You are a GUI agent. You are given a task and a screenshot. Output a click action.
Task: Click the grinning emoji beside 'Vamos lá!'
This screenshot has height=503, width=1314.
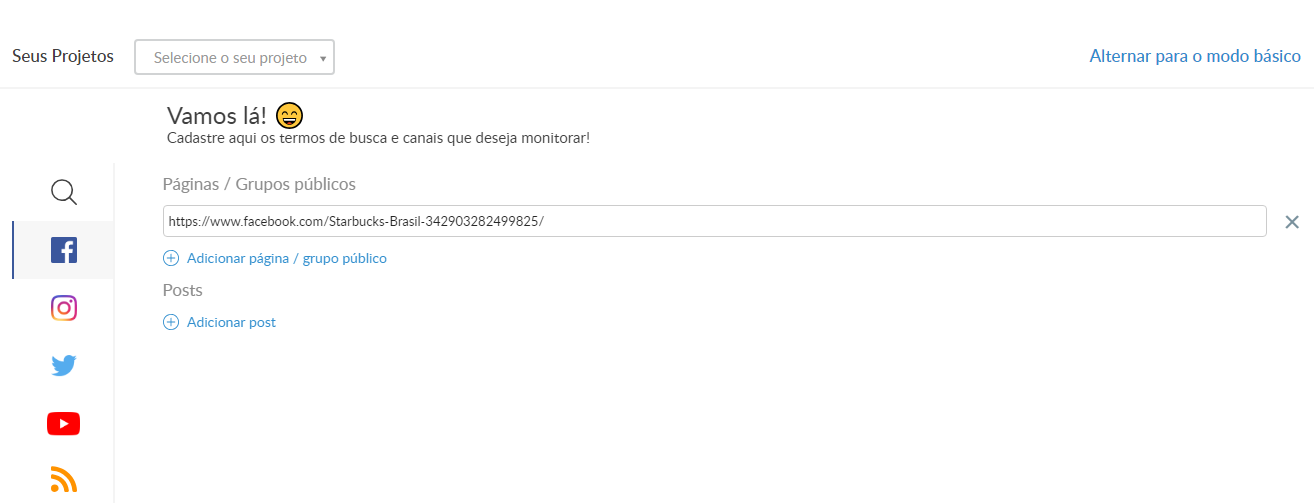pos(289,116)
